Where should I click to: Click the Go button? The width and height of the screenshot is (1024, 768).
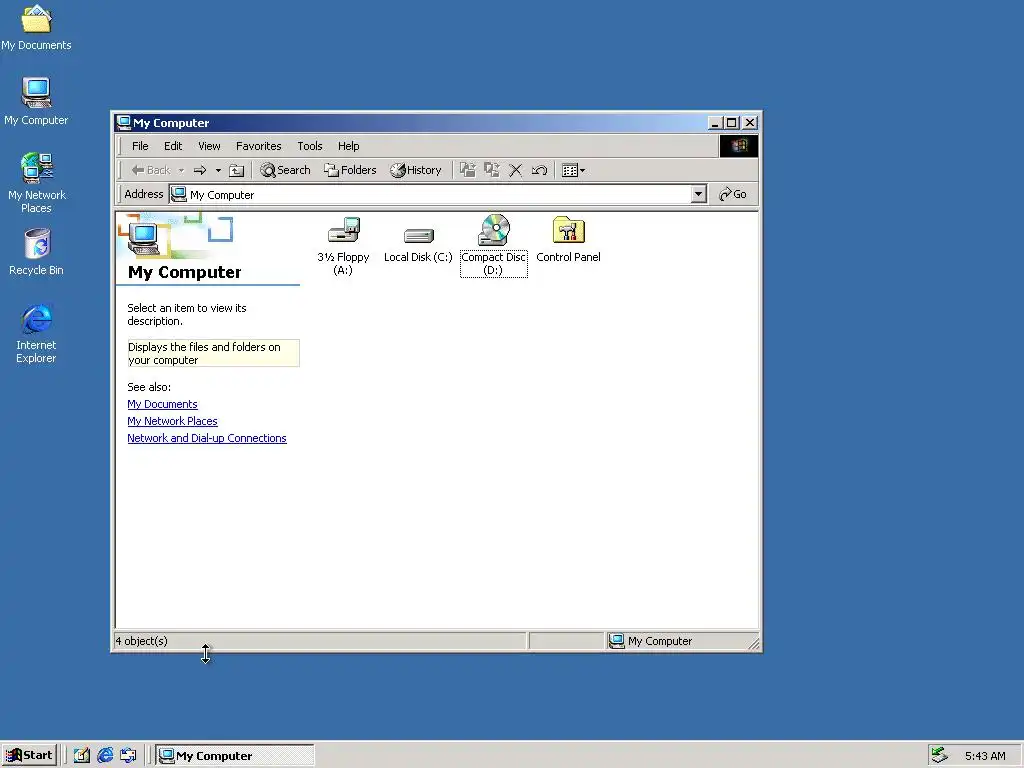[x=733, y=194]
